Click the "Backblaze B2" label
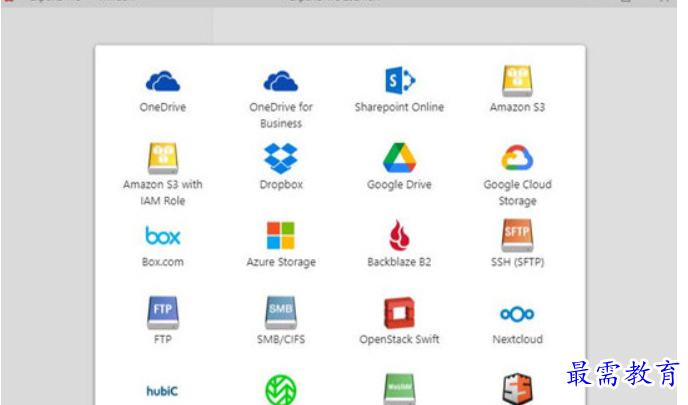The image size is (688, 405). click(x=399, y=262)
